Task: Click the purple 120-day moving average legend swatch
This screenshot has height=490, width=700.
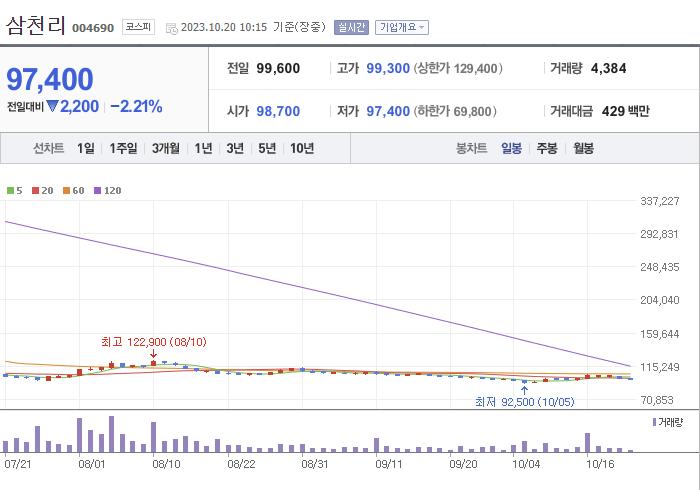Action: click(x=97, y=191)
